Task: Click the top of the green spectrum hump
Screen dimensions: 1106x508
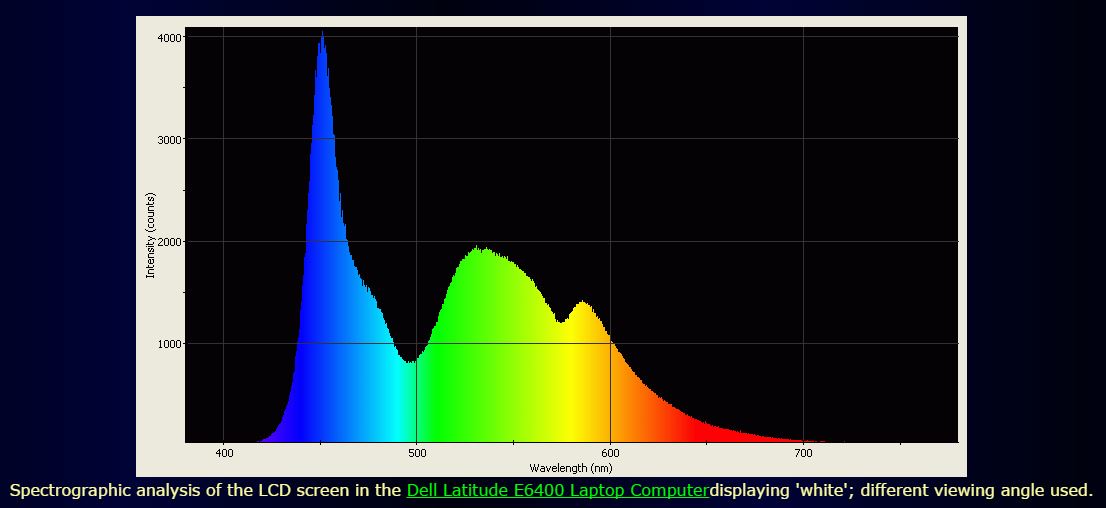Action: 481,251
